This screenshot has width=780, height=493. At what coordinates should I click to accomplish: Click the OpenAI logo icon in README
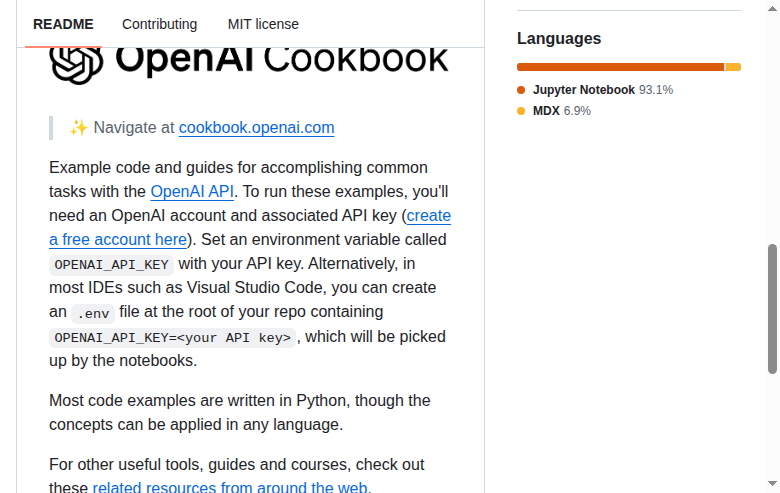[76, 66]
